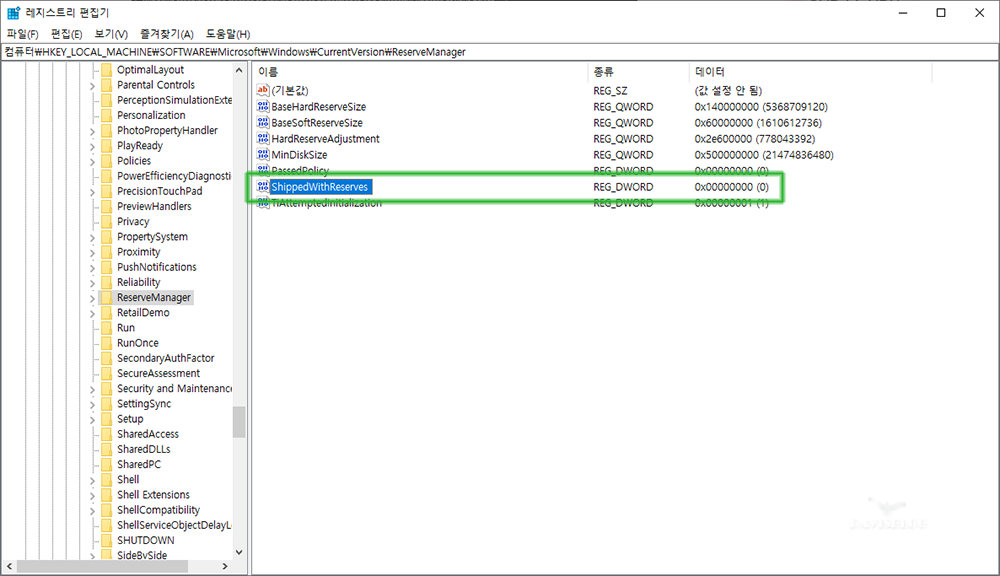Image resolution: width=1000 pixels, height=576 pixels.
Task: Select the PowerEfficiencyDiagnosti key
Action: 173,176
